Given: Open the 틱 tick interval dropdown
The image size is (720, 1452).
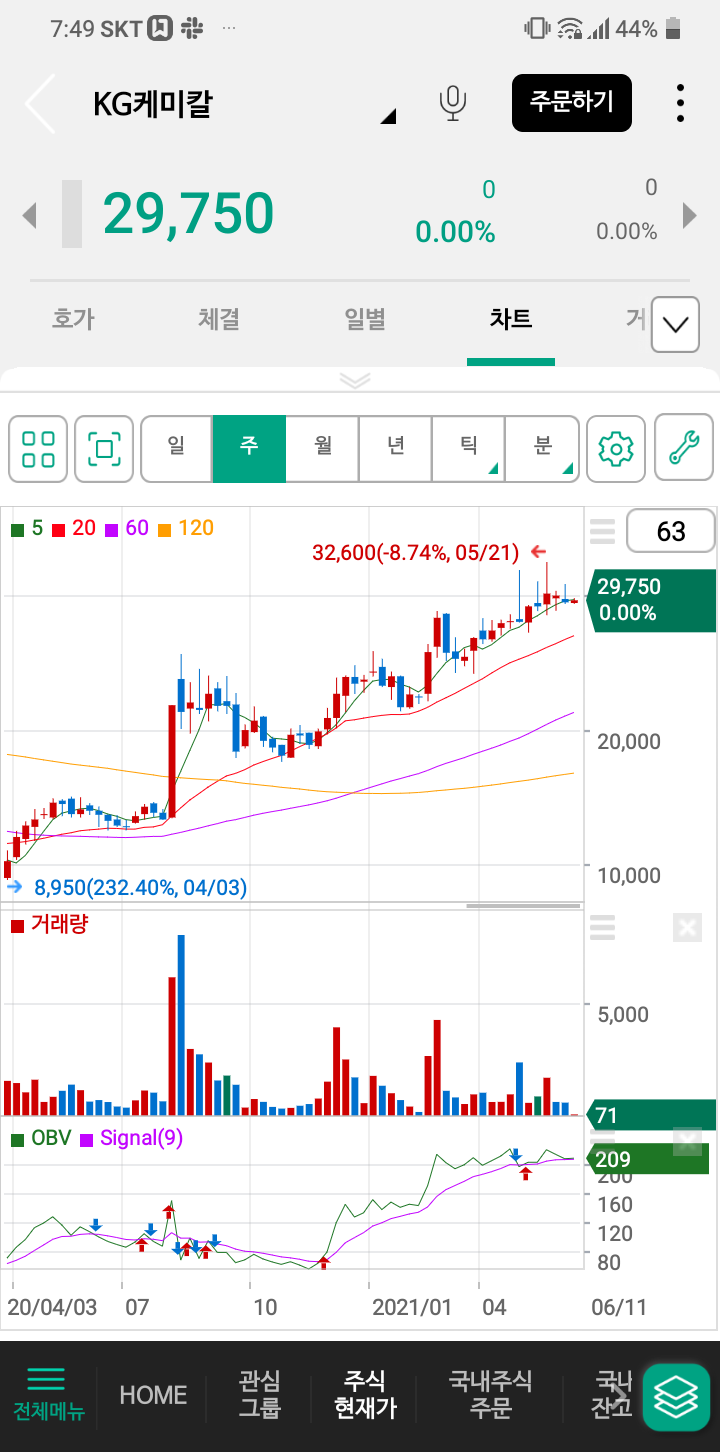Looking at the screenshot, I should pos(469,449).
